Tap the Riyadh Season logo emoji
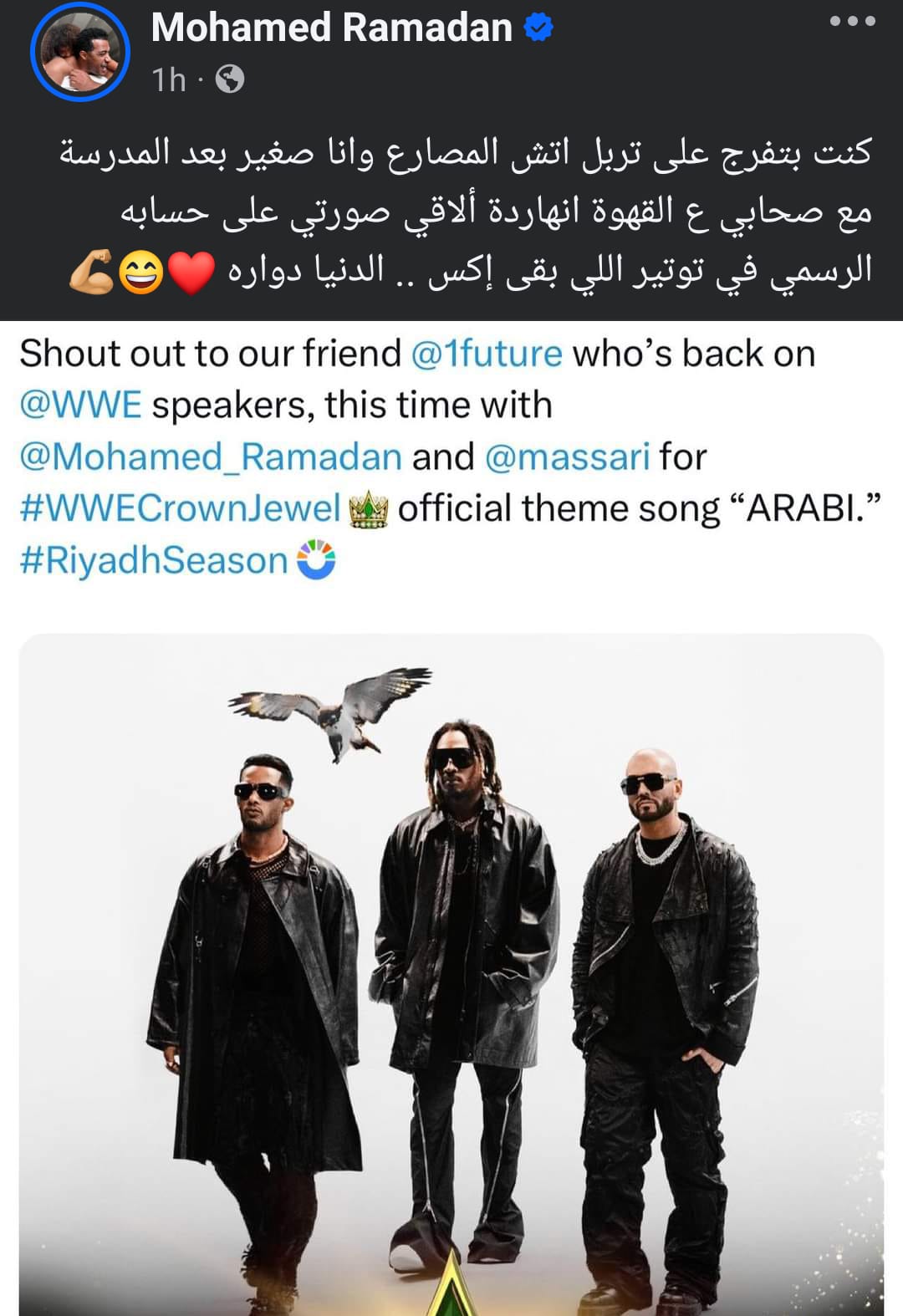The image size is (903, 1316). 315,560
